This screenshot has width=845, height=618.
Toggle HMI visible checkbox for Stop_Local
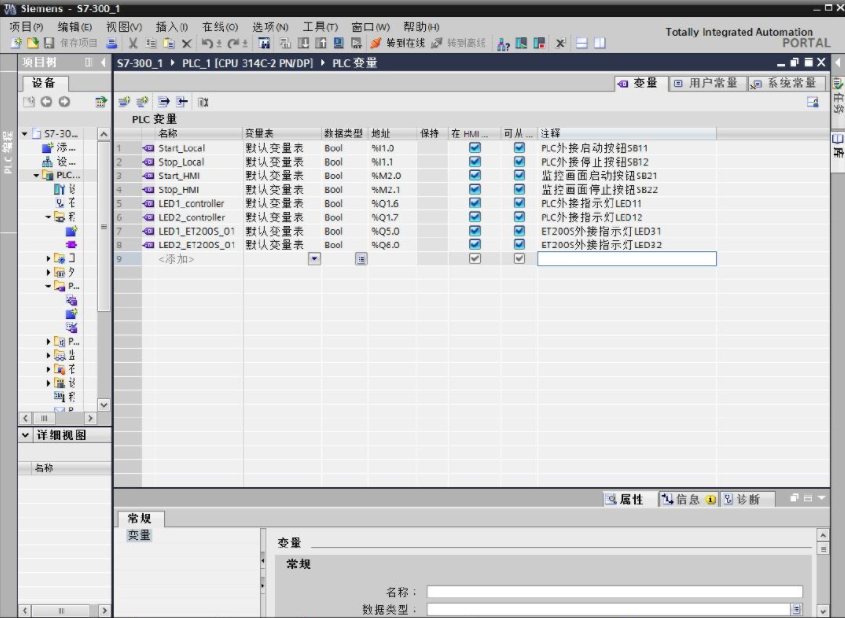475,161
